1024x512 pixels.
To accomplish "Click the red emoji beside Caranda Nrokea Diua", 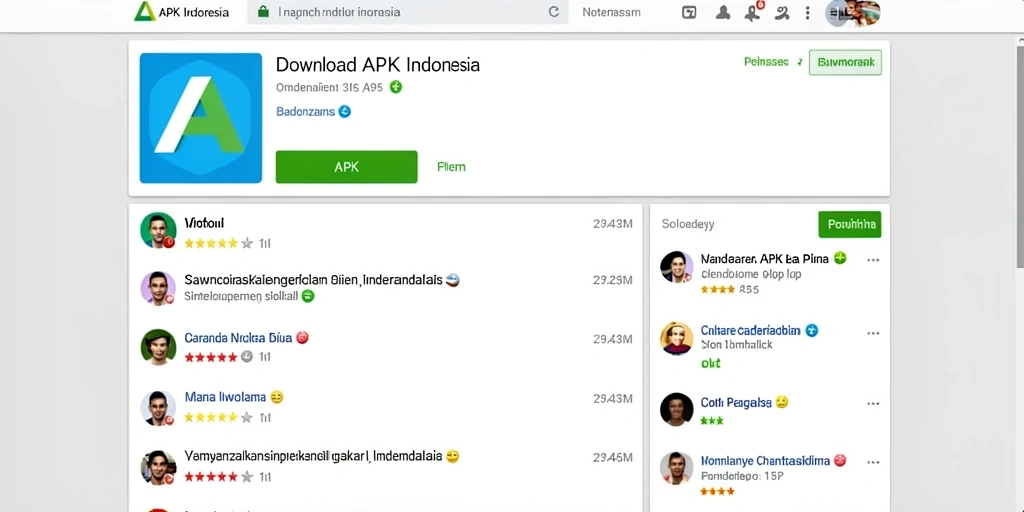I will coord(302,338).
